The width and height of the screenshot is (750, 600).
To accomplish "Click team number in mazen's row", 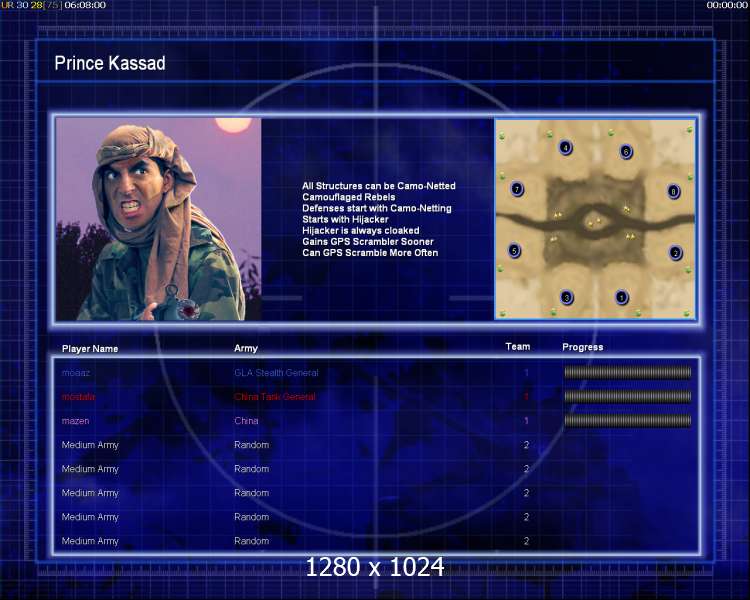I will [x=526, y=421].
